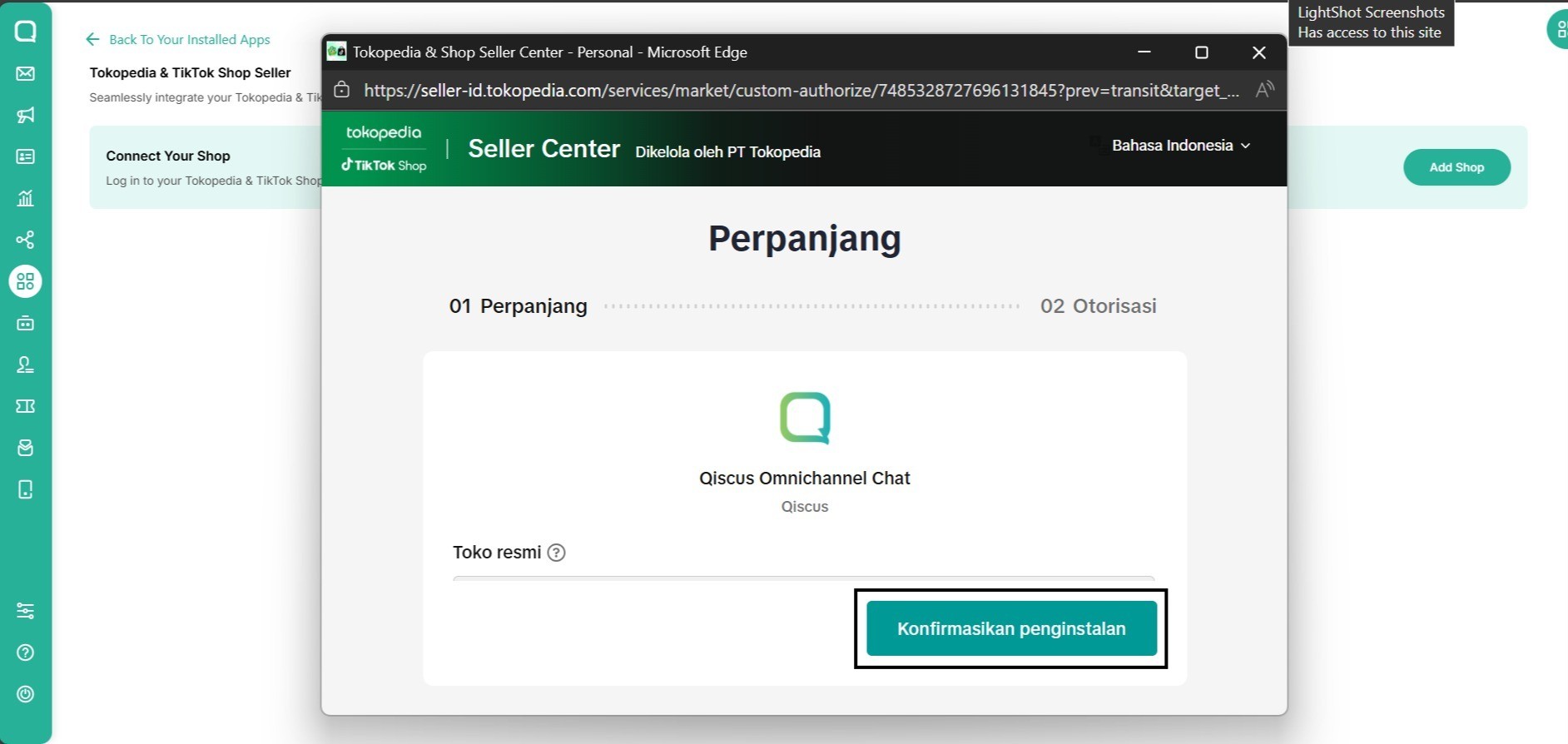1568x744 pixels.
Task: Open the Help question mark in sidebar
Action: pyautogui.click(x=26, y=652)
